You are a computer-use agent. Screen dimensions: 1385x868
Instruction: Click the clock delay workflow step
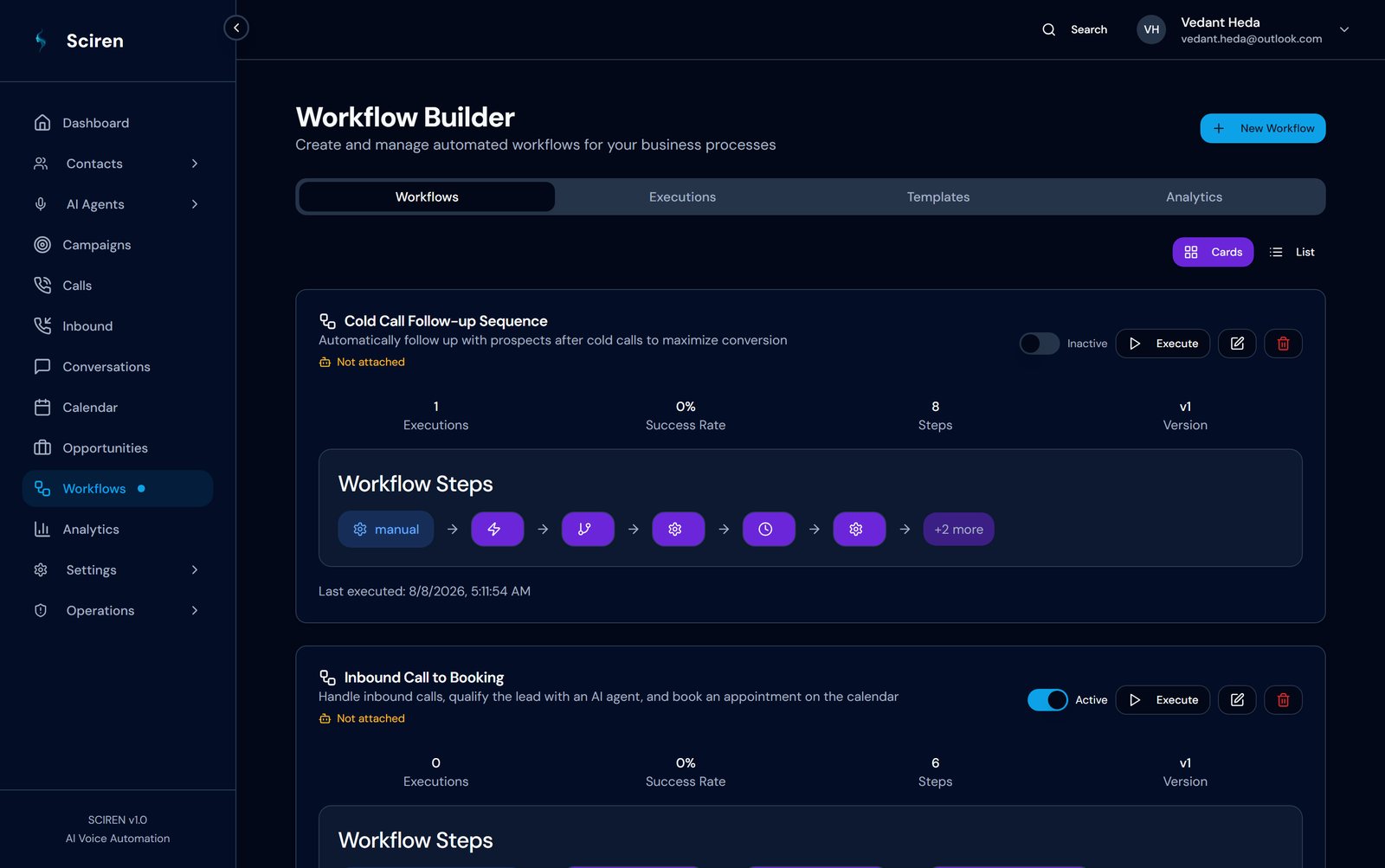tap(769, 530)
